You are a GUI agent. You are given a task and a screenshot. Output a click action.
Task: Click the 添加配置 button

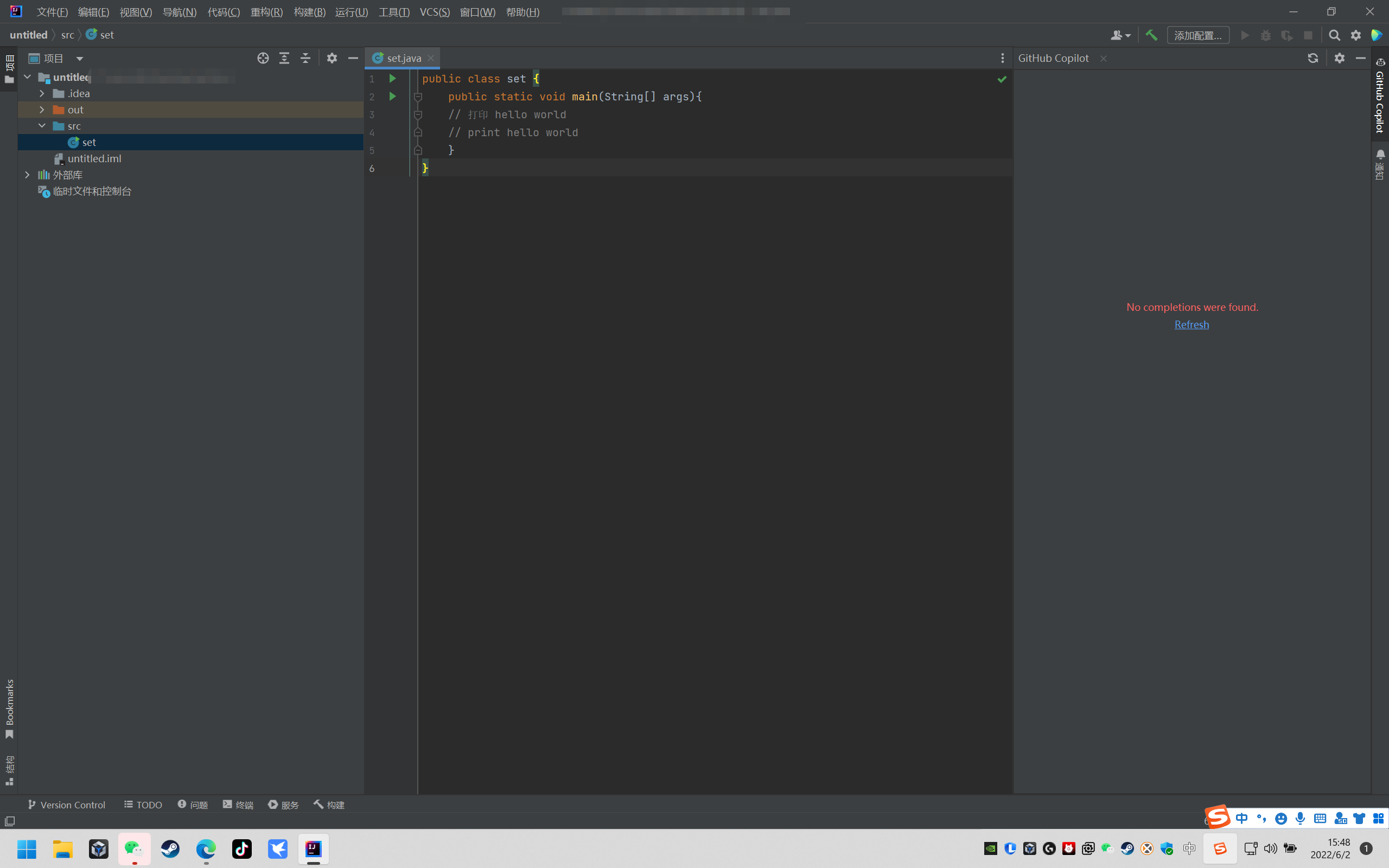pyautogui.click(x=1198, y=34)
